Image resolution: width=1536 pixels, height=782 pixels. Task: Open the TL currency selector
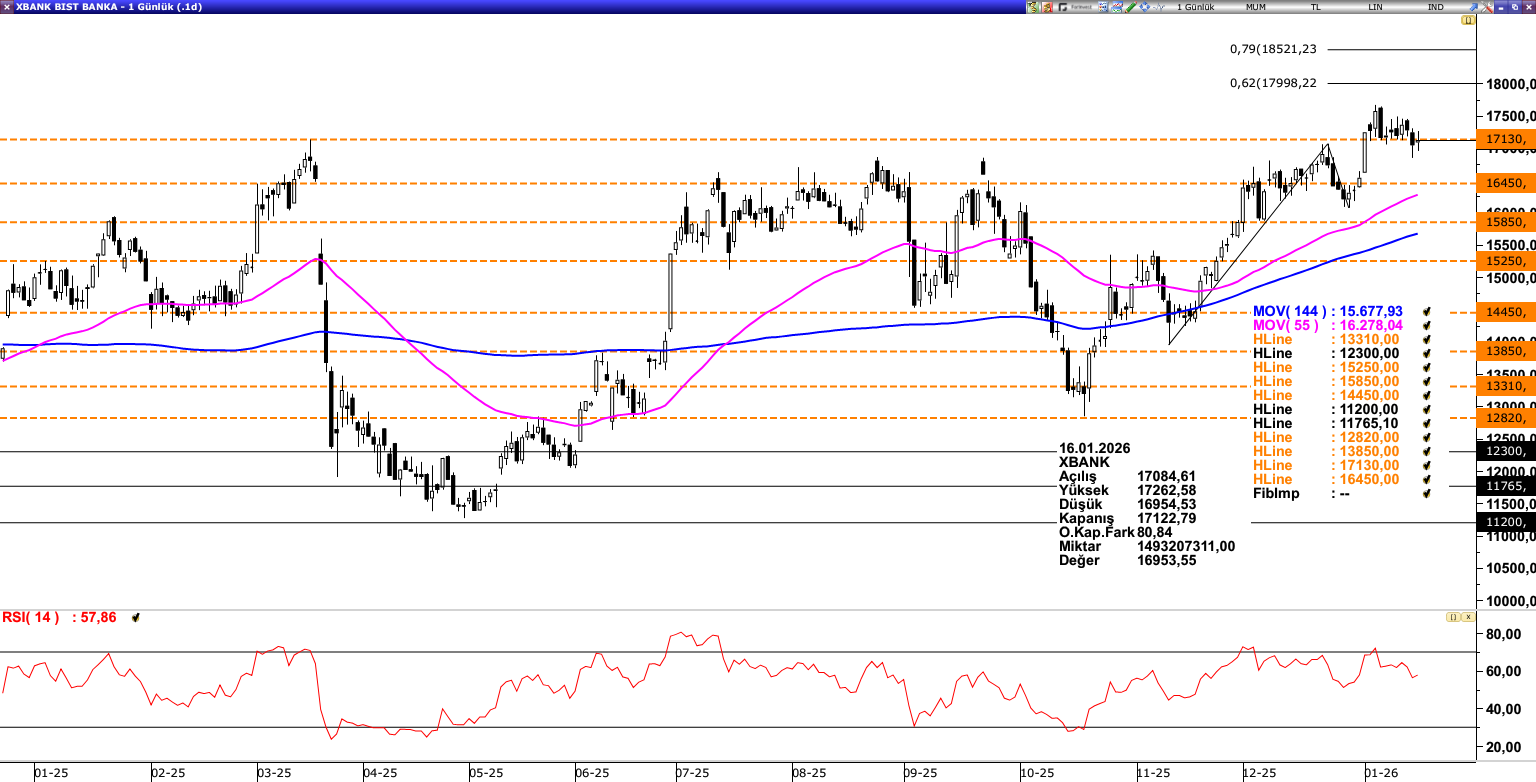coord(1316,6)
